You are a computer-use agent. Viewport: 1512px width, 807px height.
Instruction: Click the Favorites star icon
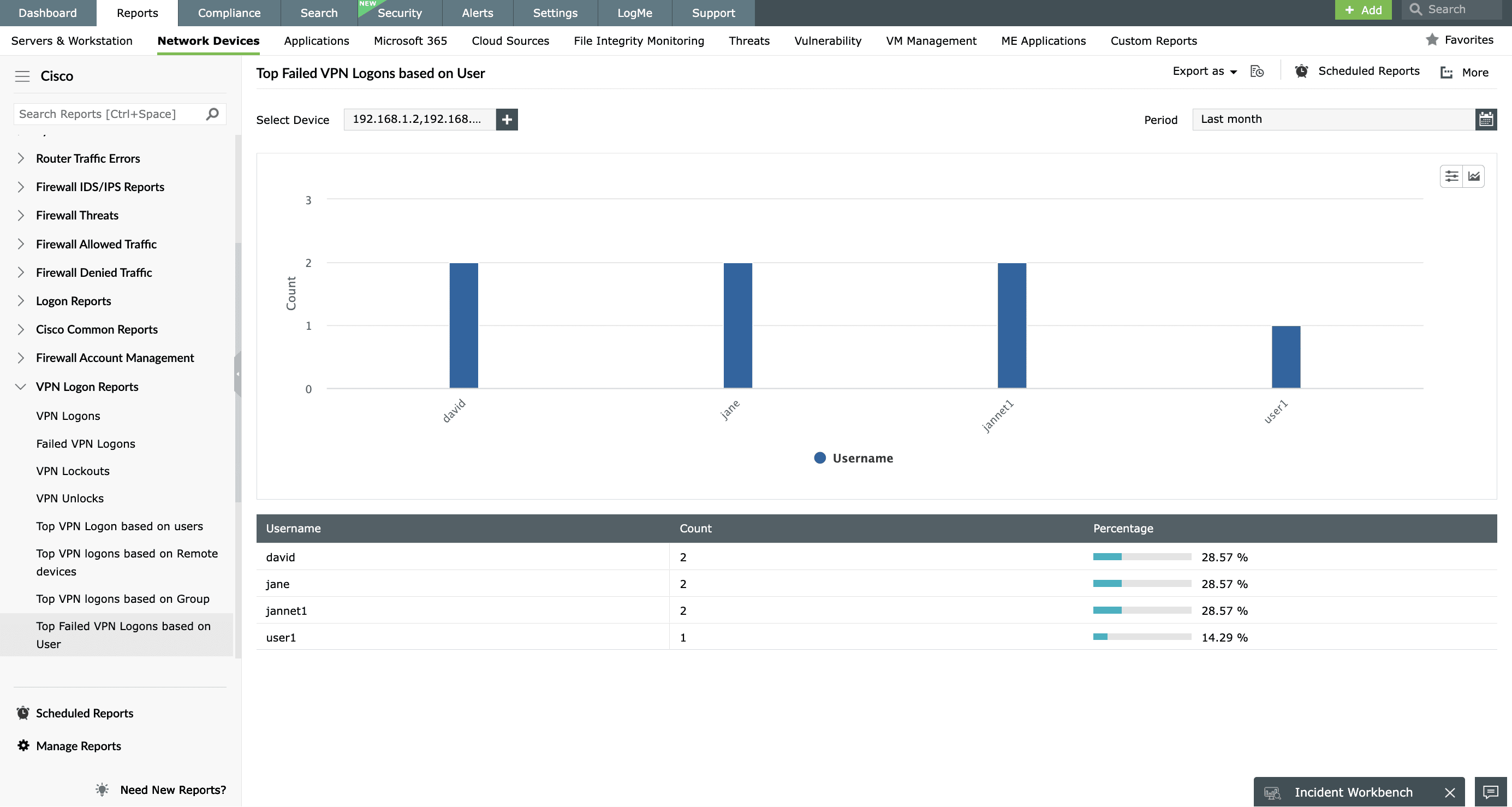point(1432,40)
